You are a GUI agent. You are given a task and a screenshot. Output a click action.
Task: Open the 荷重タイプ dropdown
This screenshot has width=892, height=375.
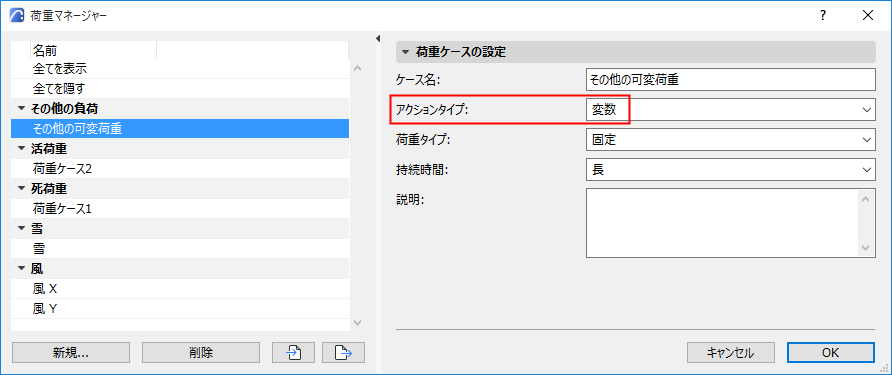click(x=730, y=139)
